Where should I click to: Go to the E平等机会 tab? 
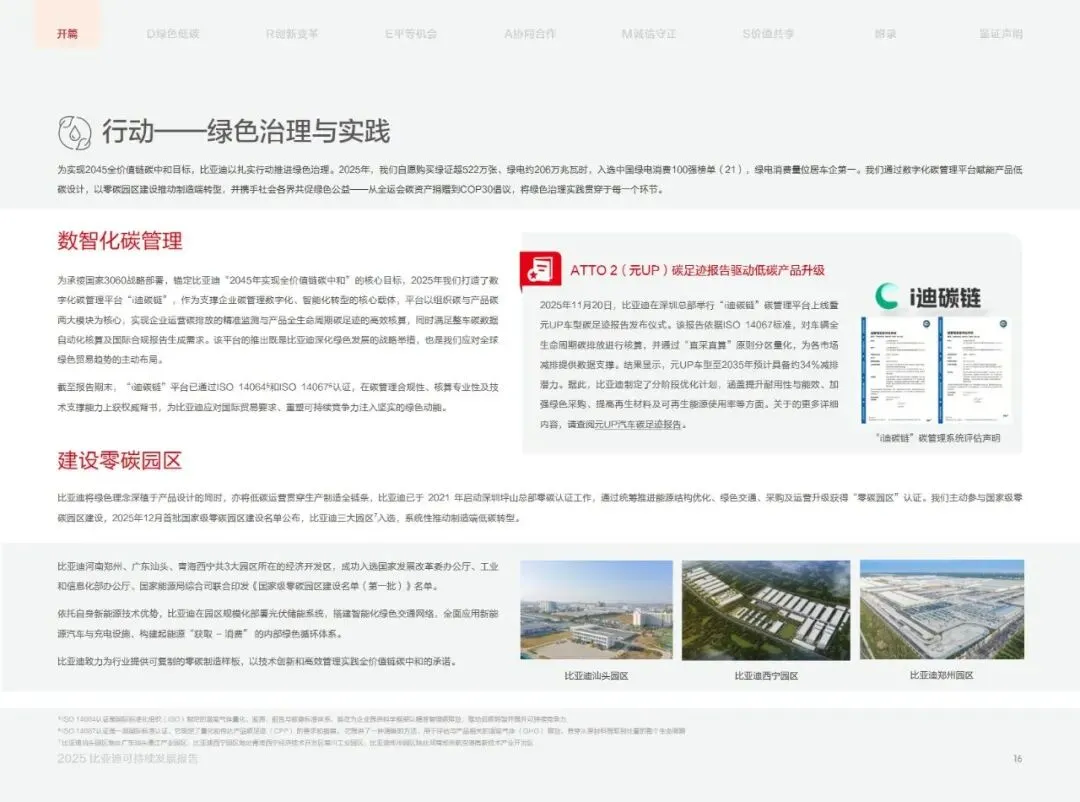411,34
